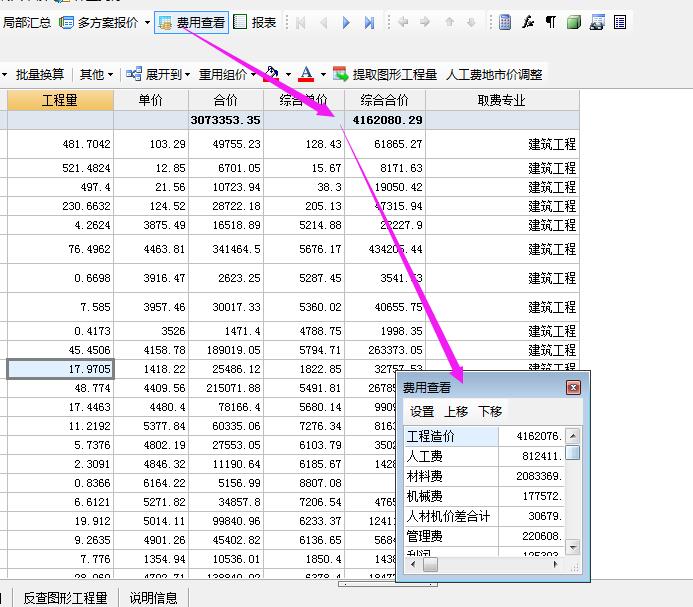Click 提取图形工程量 text label
This screenshot has height=607, width=693.
(395, 74)
